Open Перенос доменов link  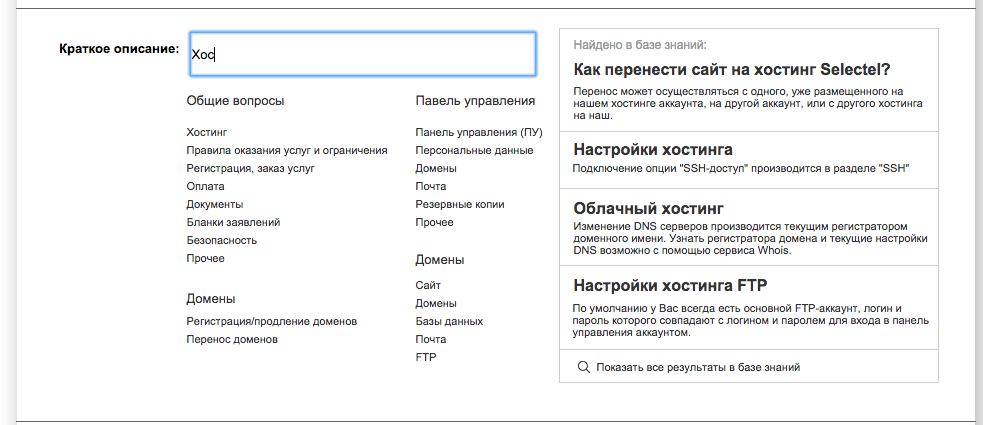[232, 340]
